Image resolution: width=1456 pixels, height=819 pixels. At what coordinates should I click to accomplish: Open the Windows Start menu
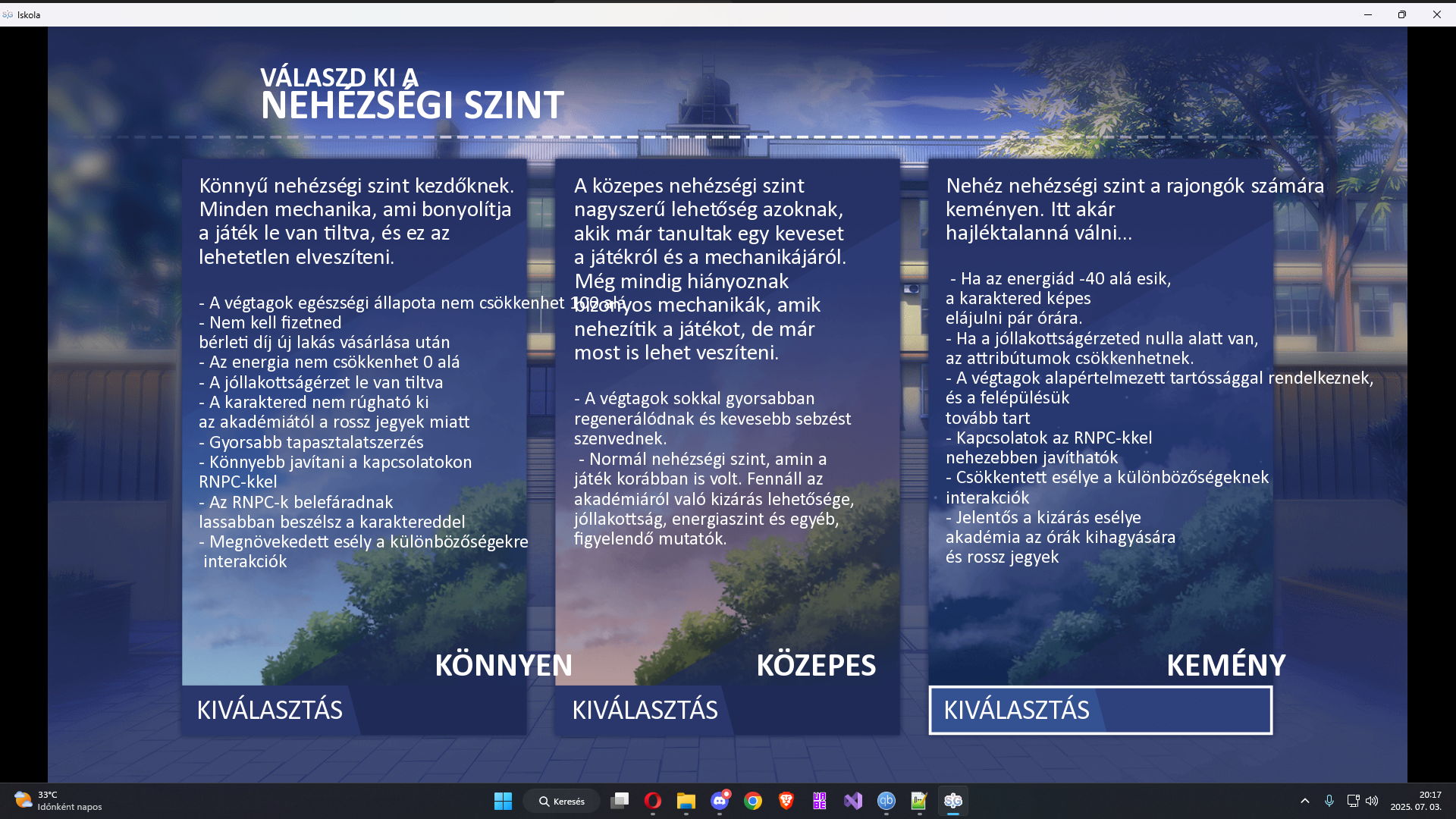pyautogui.click(x=503, y=801)
